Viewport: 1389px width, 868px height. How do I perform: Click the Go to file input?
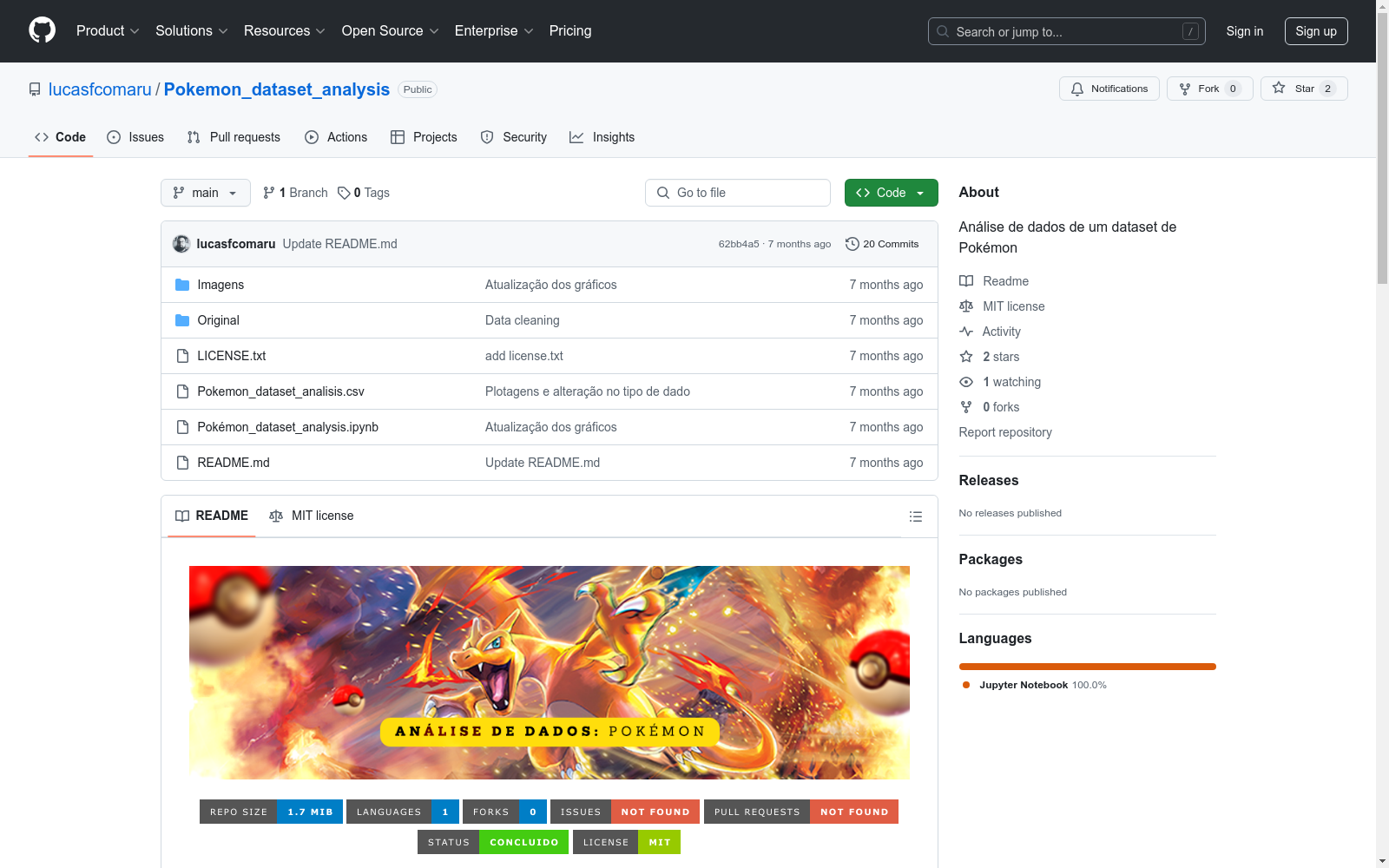tap(738, 193)
